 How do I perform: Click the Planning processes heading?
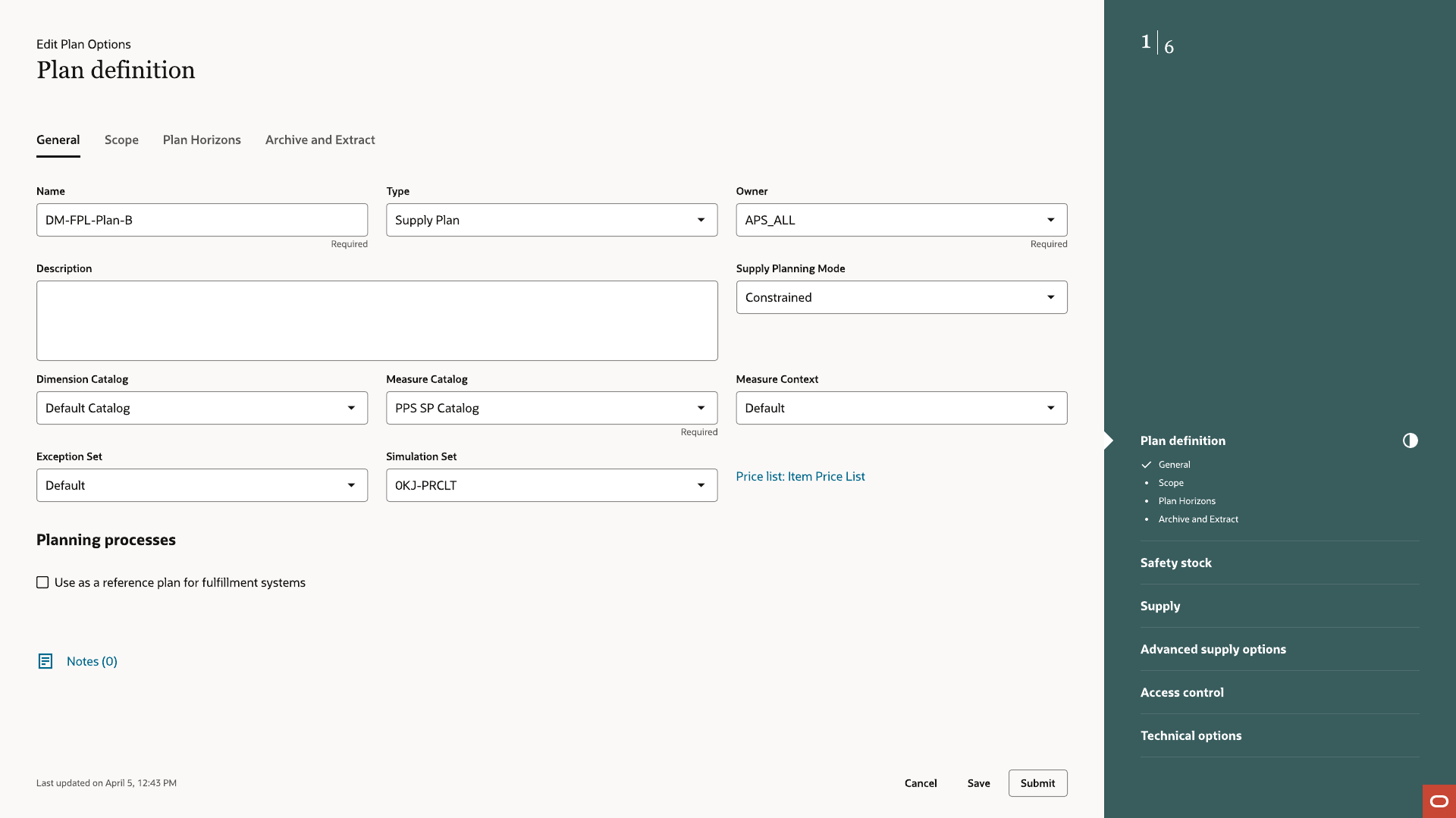106,540
